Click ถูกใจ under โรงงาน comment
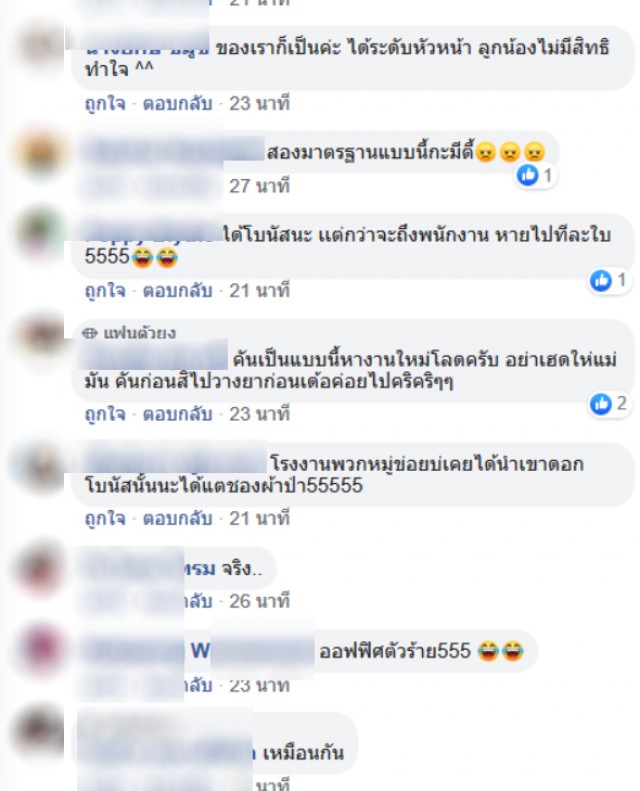640x791 pixels. click(x=105, y=519)
